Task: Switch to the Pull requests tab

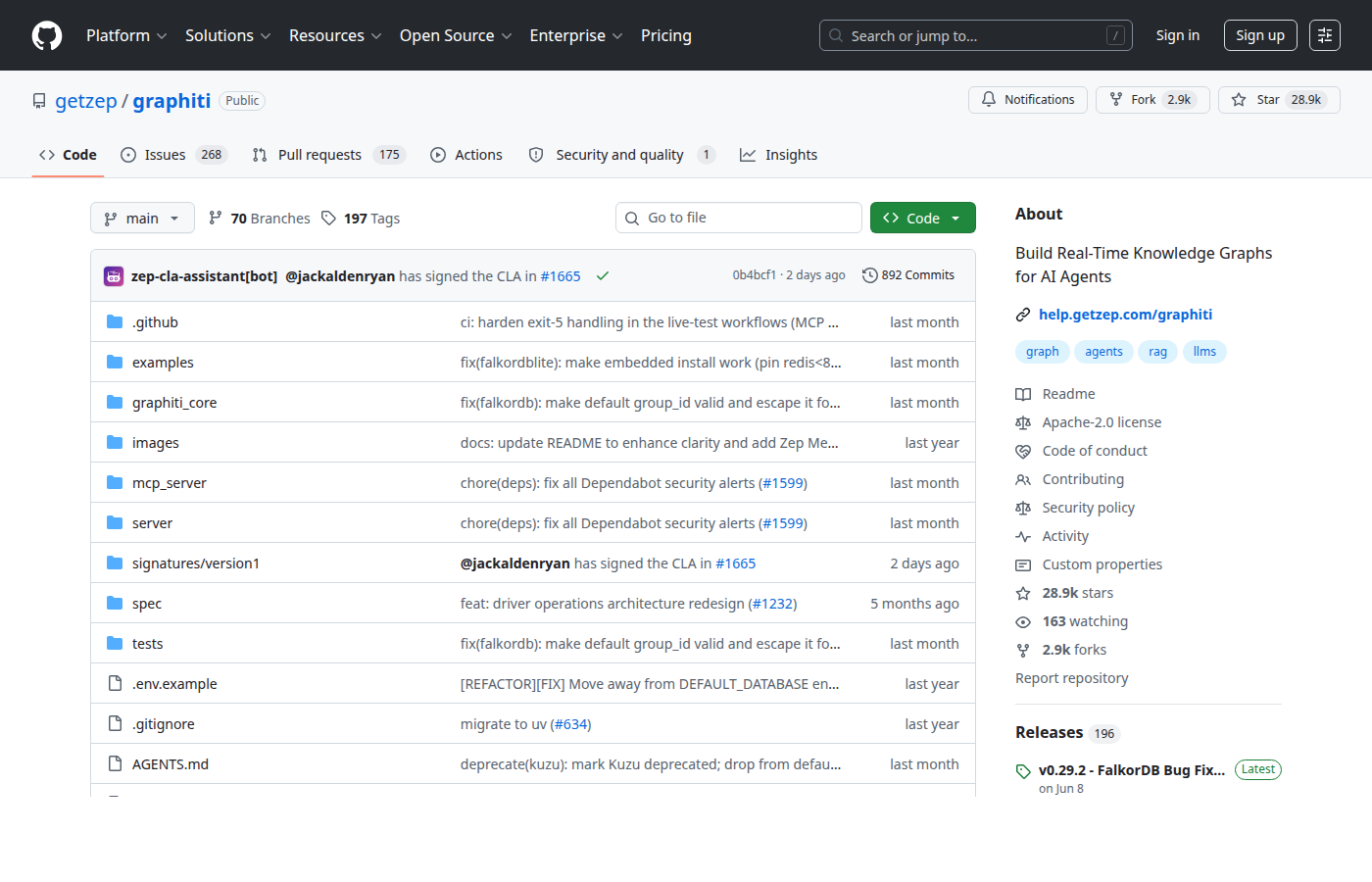Action: coord(328,155)
